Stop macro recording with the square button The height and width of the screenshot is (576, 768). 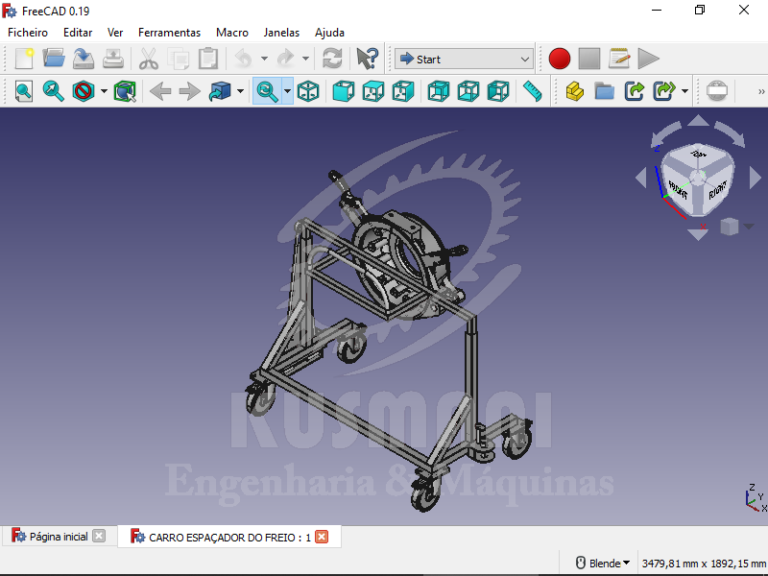(x=589, y=59)
